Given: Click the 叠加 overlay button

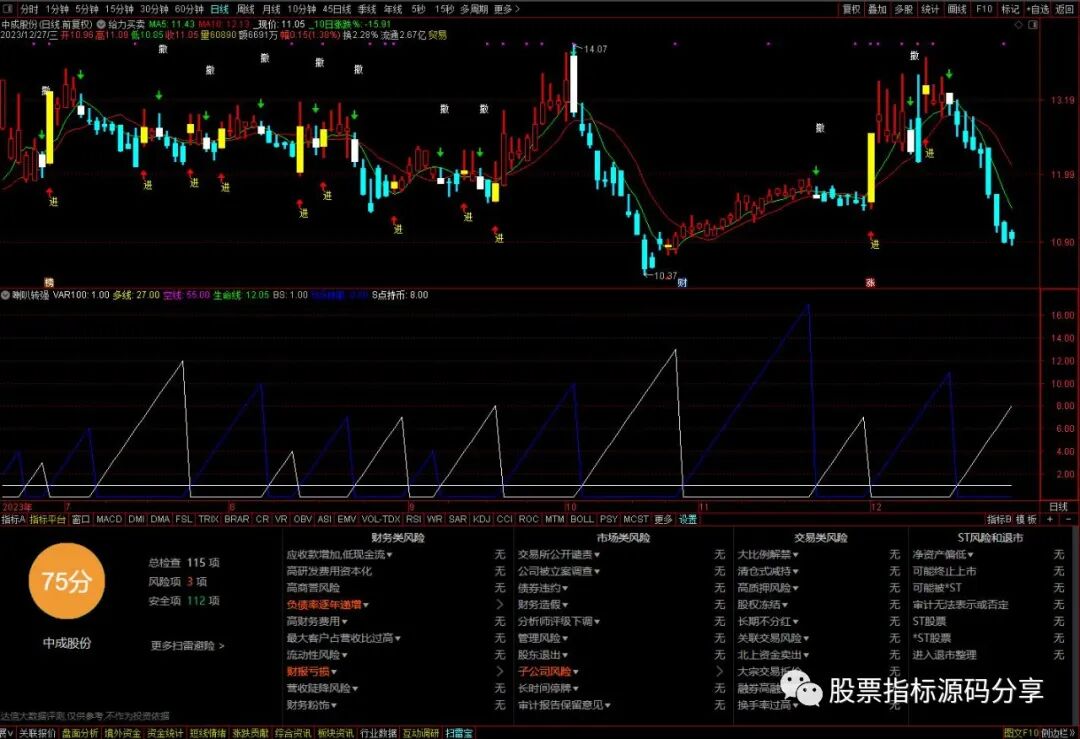Looking at the screenshot, I should pos(877,9).
